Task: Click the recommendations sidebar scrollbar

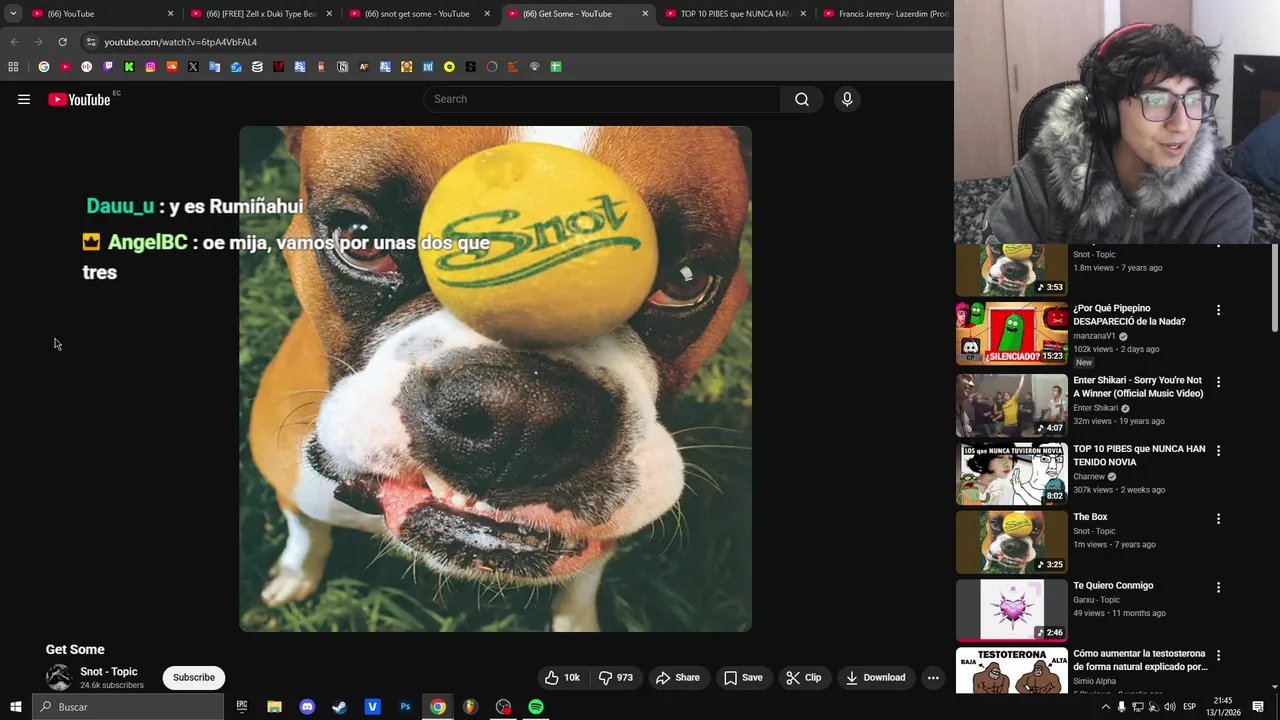Action: (1274, 287)
